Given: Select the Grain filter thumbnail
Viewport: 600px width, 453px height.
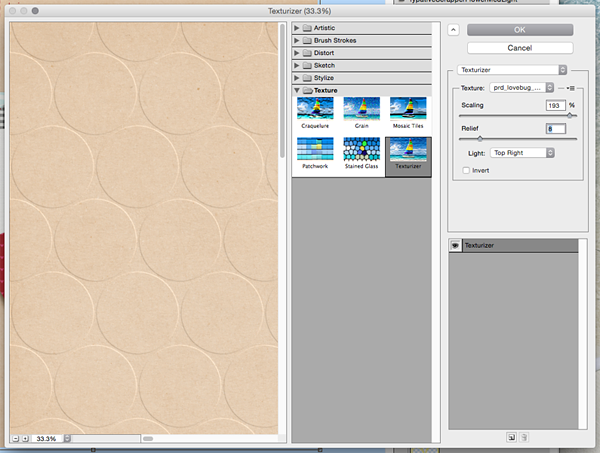Looking at the screenshot, I should point(362,113).
